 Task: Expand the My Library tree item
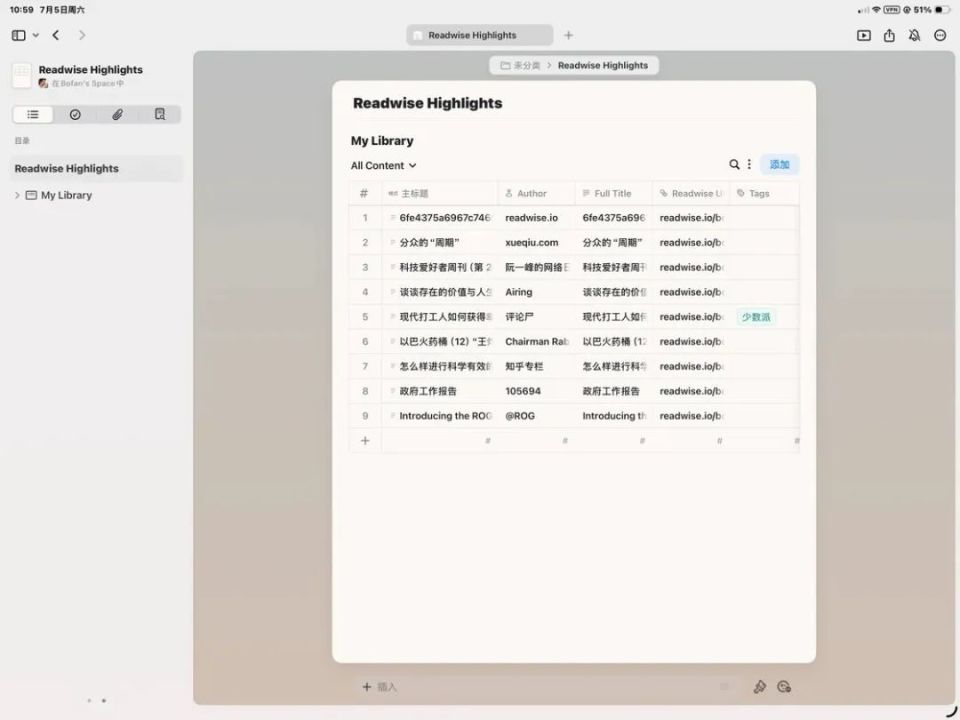(17, 195)
